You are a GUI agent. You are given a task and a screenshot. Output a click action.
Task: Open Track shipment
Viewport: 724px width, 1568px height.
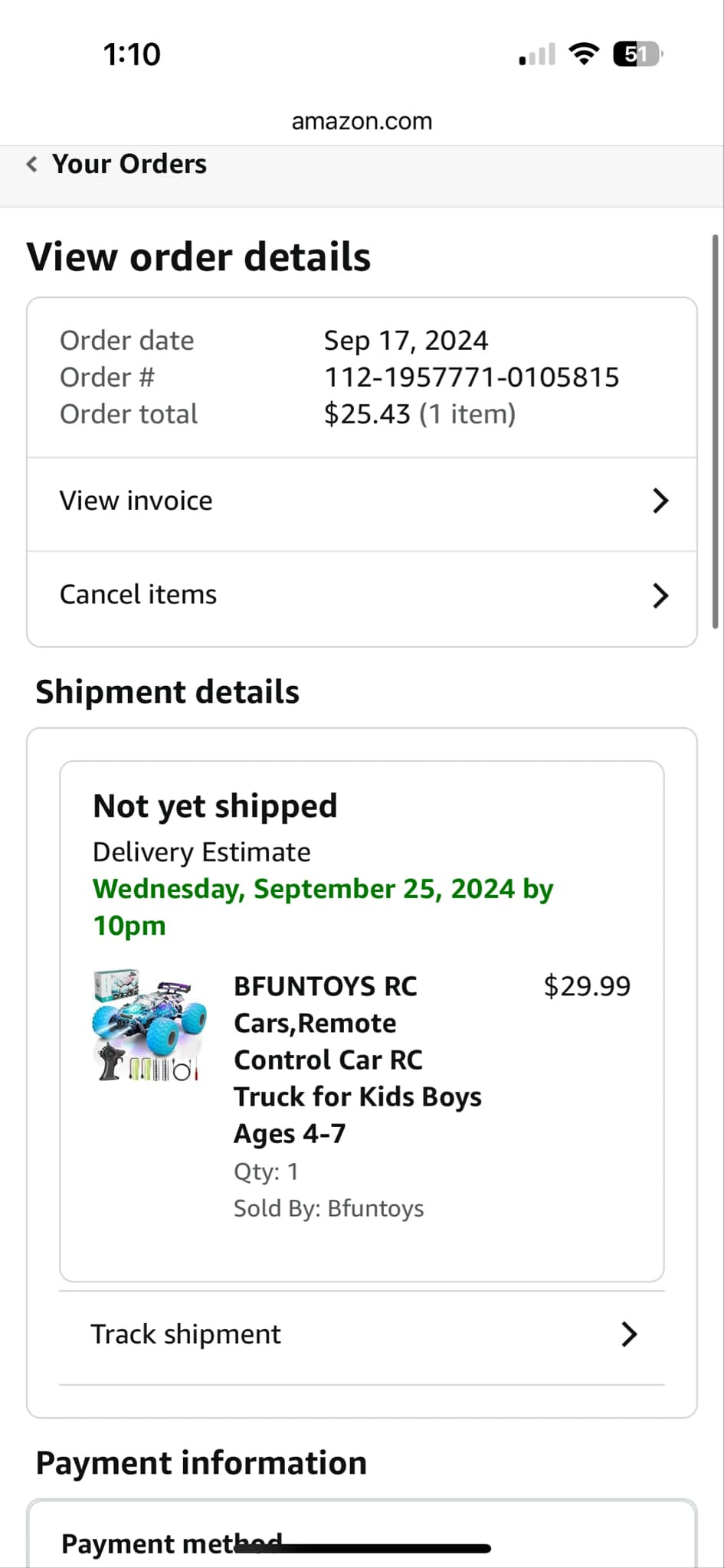click(185, 1334)
